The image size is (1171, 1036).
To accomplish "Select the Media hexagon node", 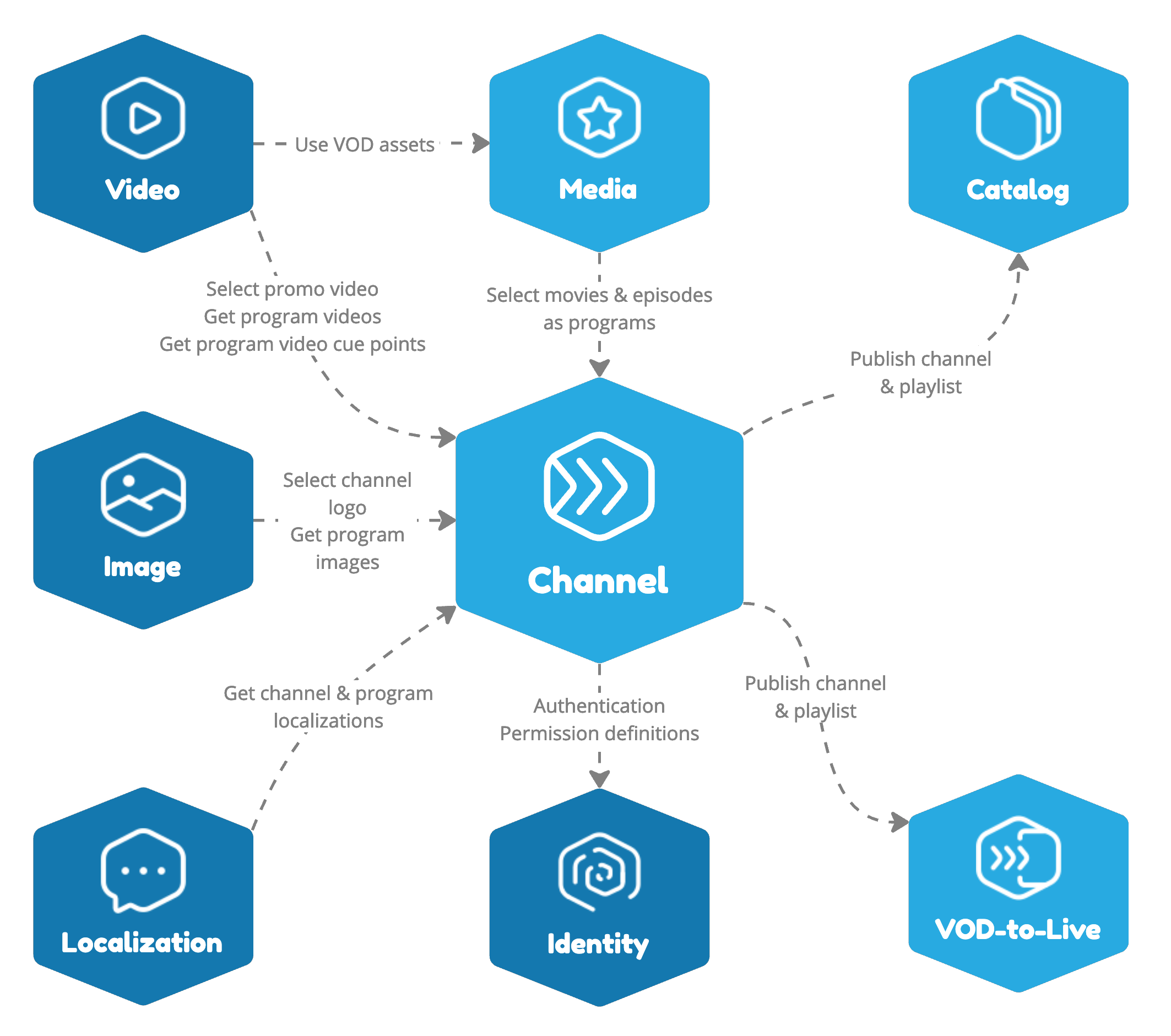I will click(x=585, y=120).
